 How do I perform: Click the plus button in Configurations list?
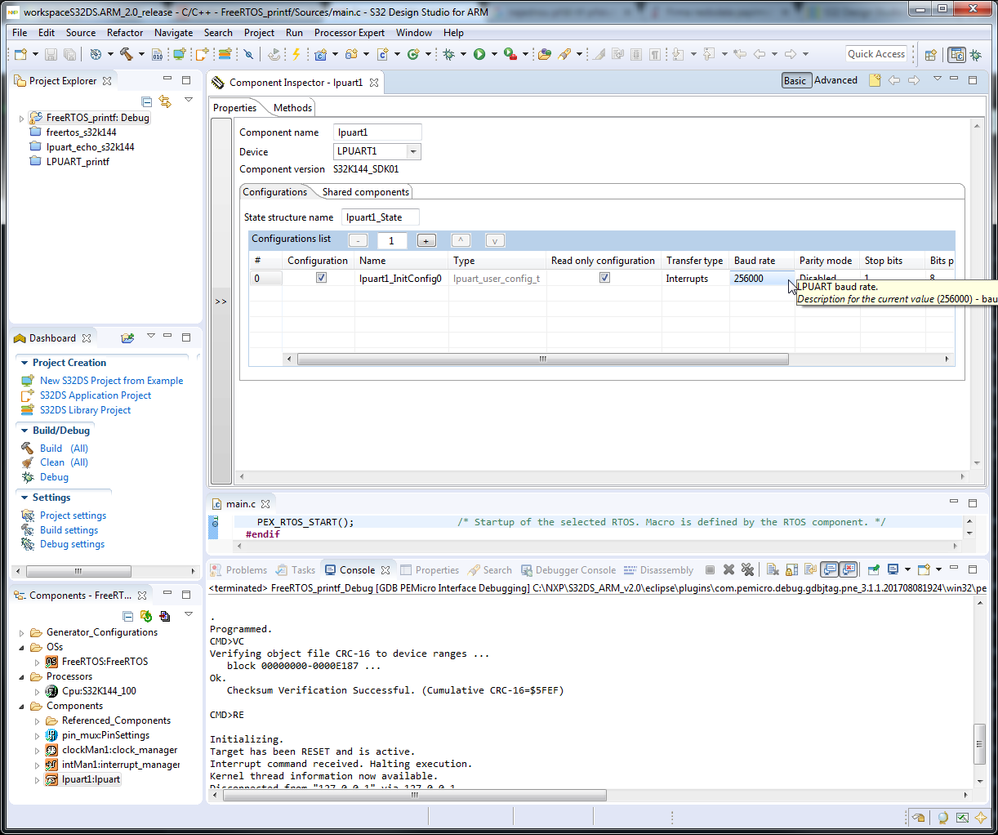click(426, 241)
